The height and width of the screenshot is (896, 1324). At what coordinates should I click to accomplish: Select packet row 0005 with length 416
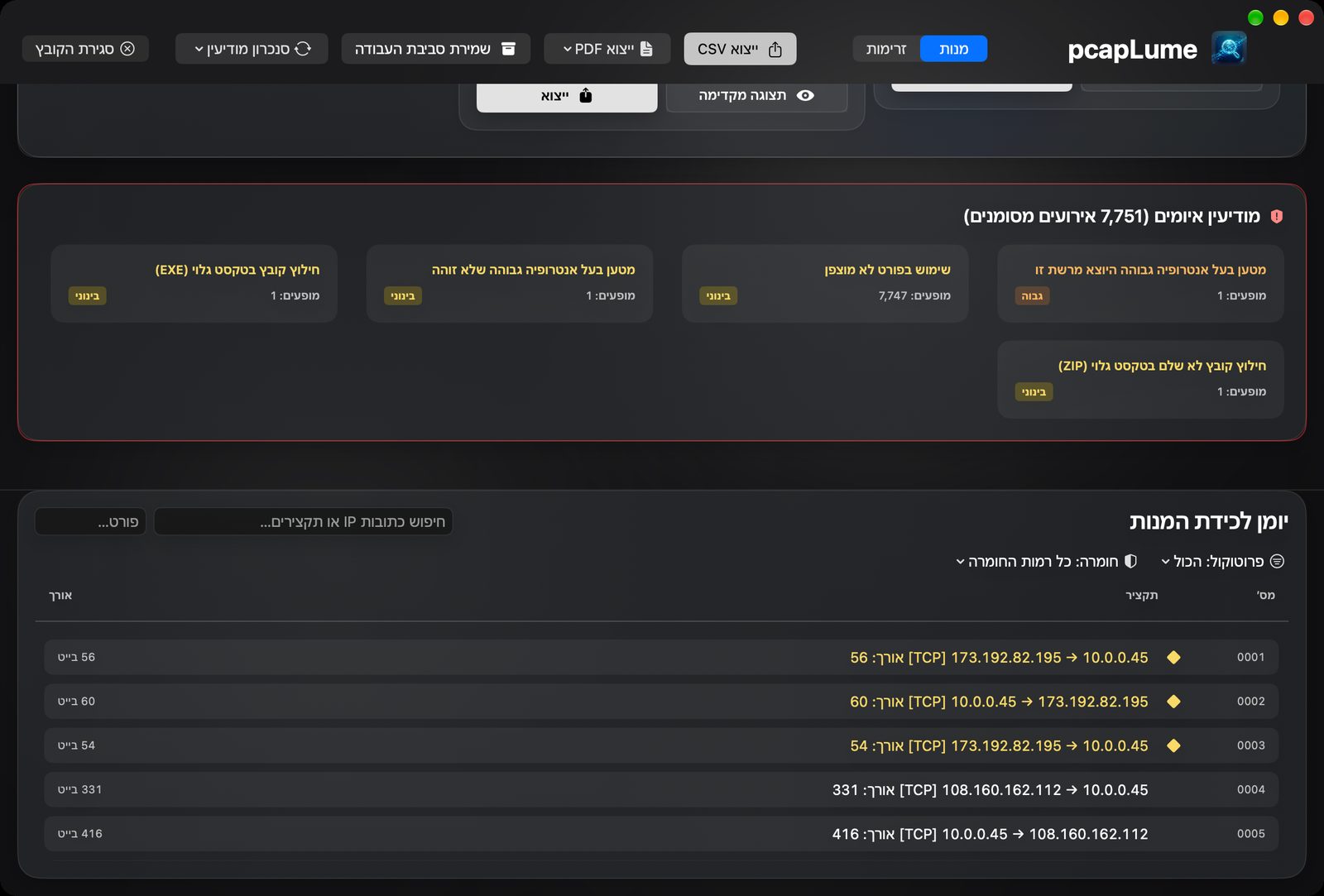pos(661,834)
